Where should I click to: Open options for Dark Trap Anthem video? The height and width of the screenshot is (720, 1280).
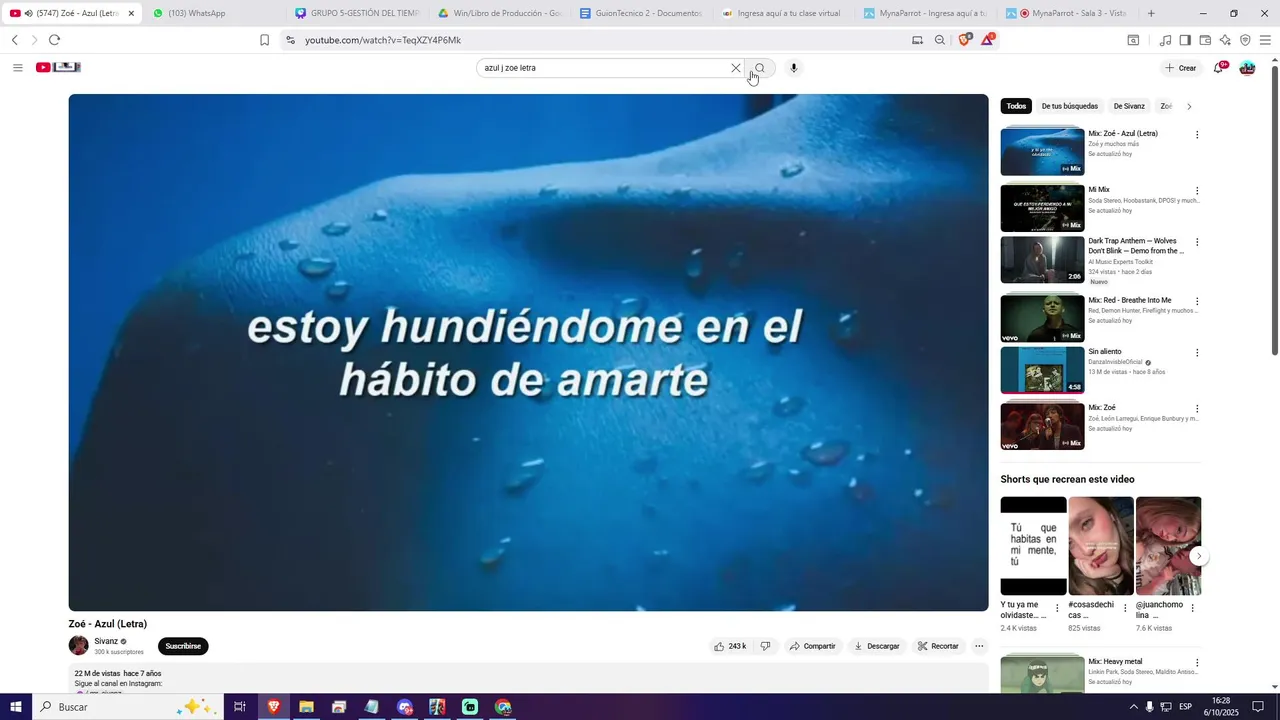coord(1197,242)
